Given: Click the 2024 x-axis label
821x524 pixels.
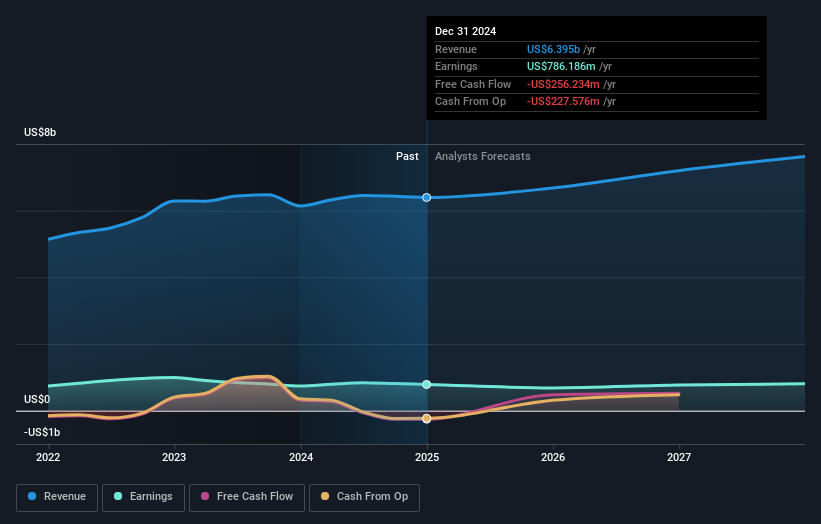Looking at the screenshot, I should coord(301,458).
